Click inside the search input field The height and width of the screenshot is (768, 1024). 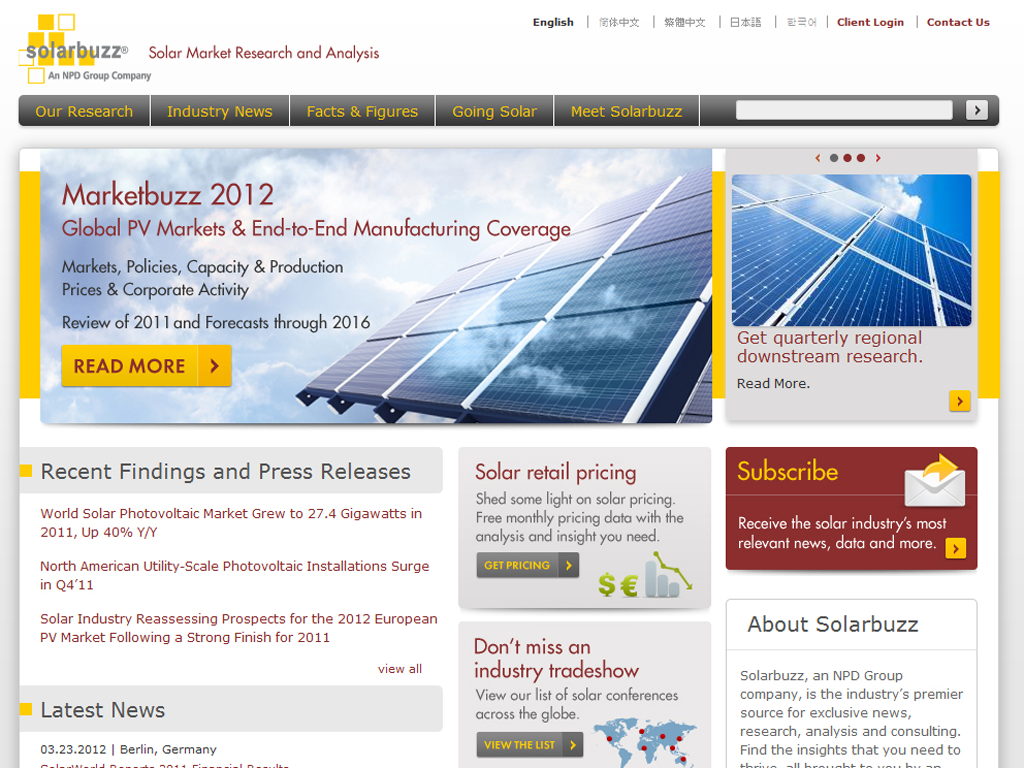click(843, 110)
